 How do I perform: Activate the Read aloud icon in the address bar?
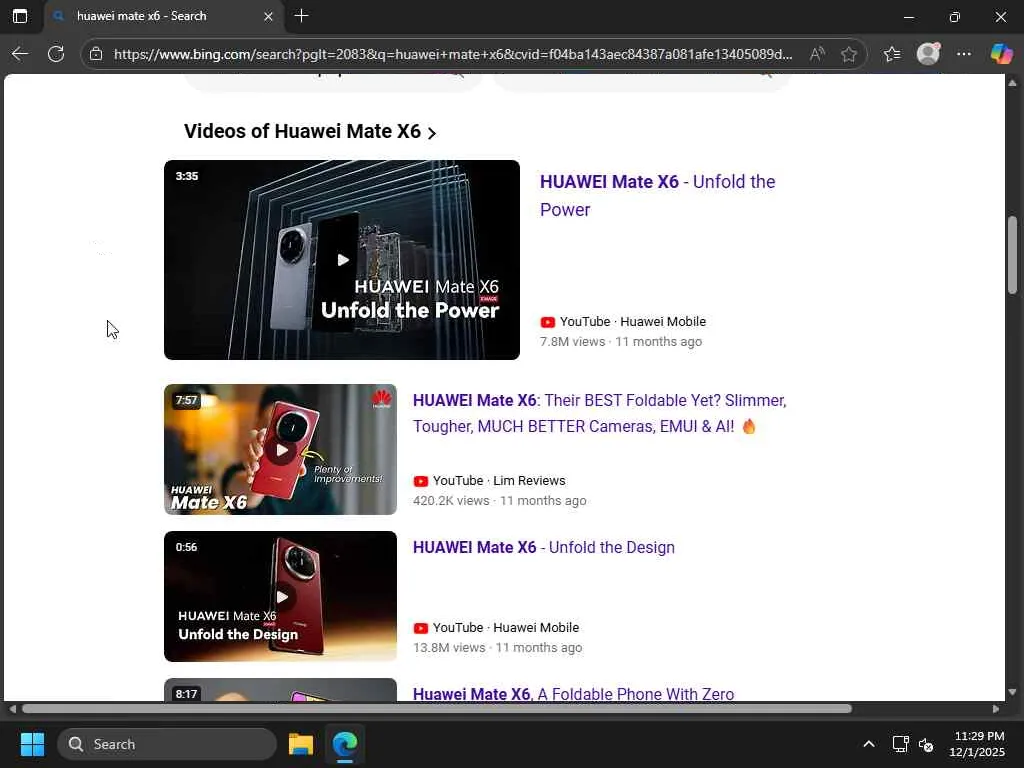coord(817,54)
